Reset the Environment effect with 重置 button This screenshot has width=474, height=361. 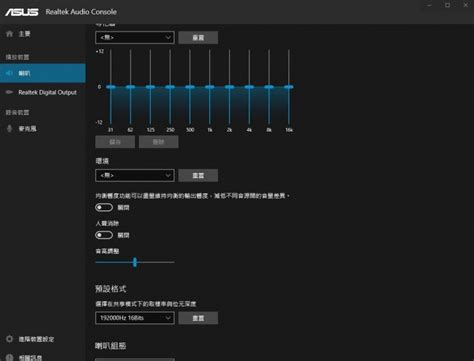[198, 175]
